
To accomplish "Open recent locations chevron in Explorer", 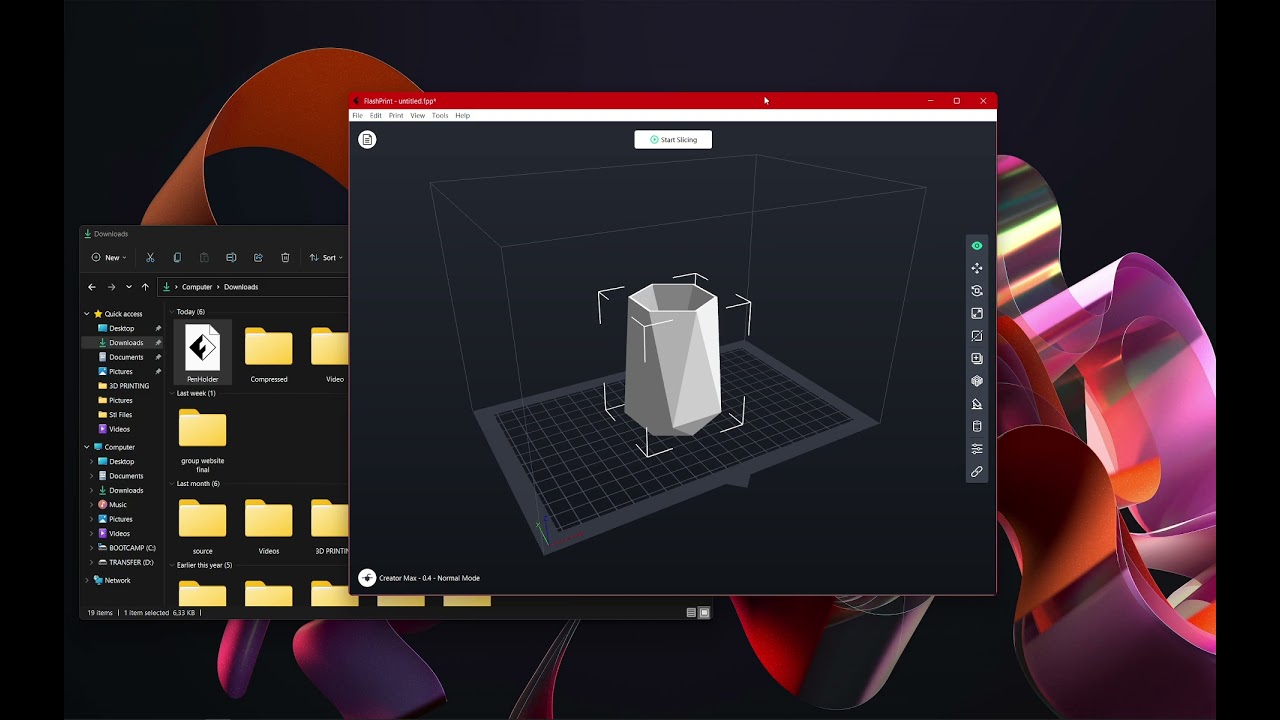I will 128,287.
